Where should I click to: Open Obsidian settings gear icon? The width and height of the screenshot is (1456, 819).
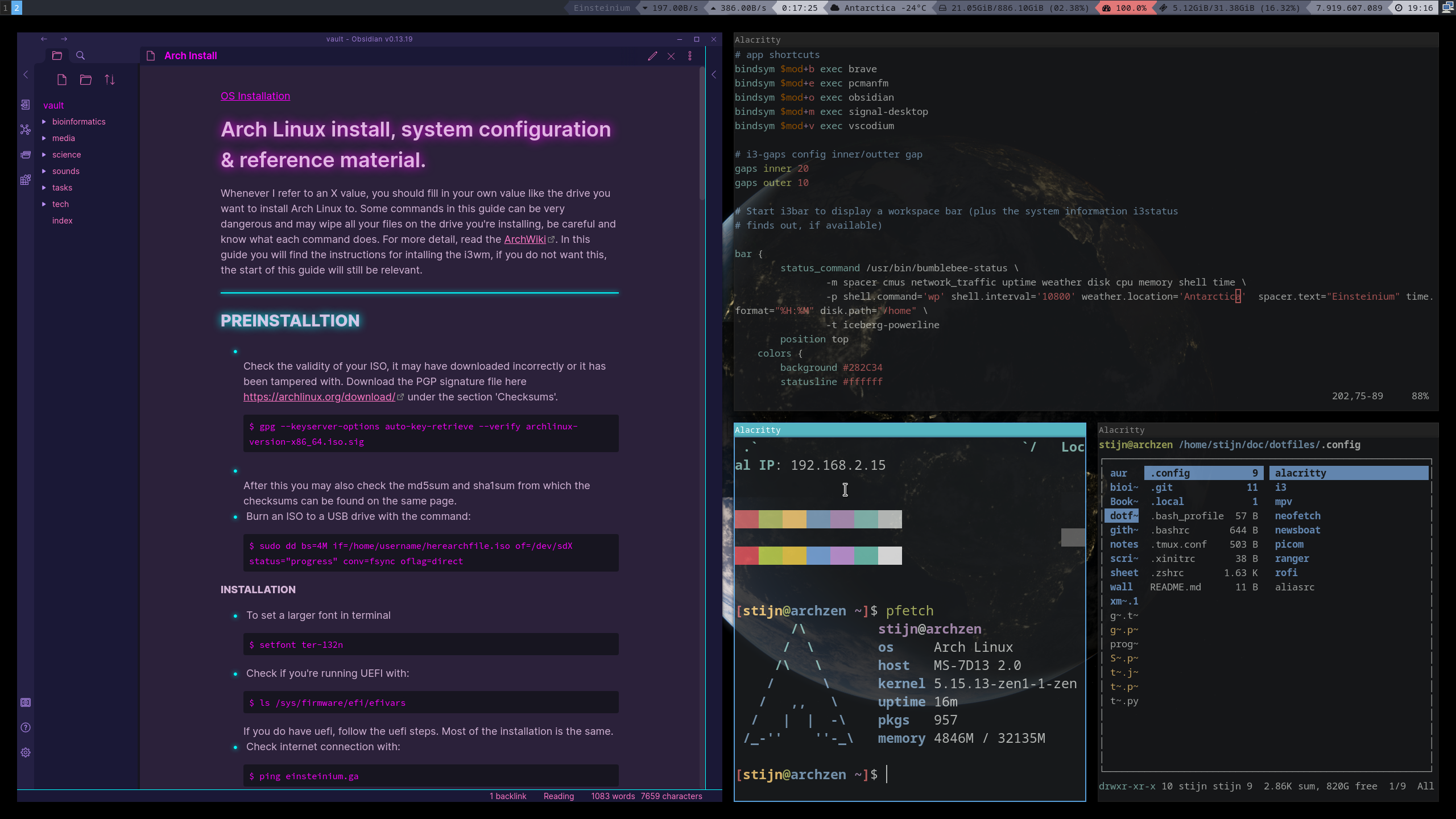26,752
